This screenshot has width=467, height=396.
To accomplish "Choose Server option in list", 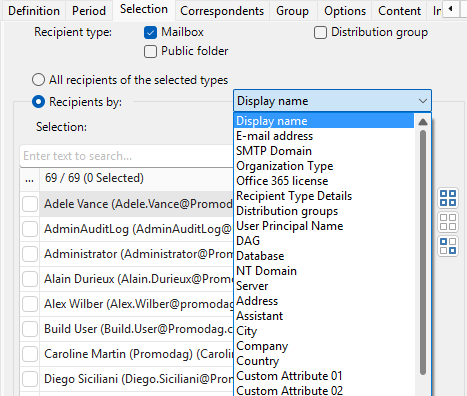I will (324, 286).
